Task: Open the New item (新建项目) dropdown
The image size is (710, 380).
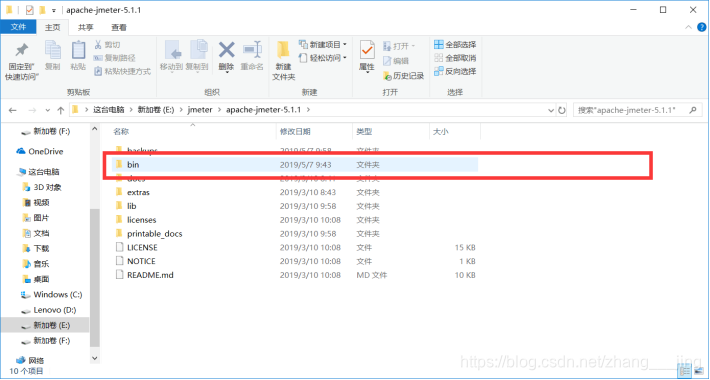Action: coord(323,45)
